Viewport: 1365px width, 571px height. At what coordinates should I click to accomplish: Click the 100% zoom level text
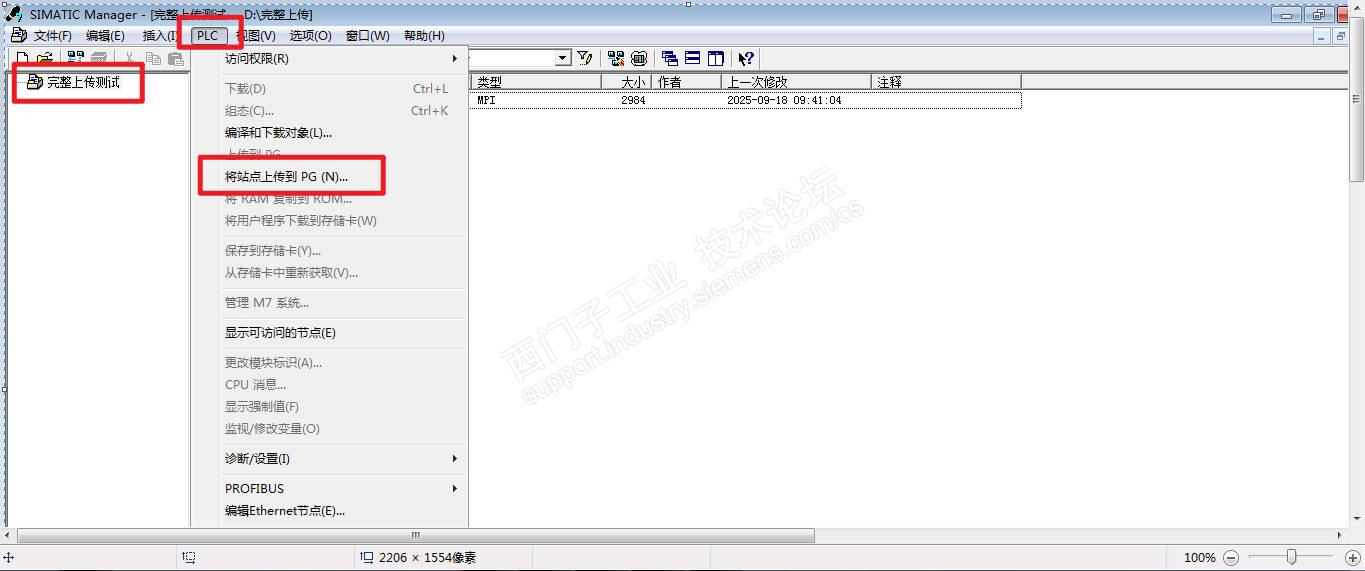[x=1200, y=557]
